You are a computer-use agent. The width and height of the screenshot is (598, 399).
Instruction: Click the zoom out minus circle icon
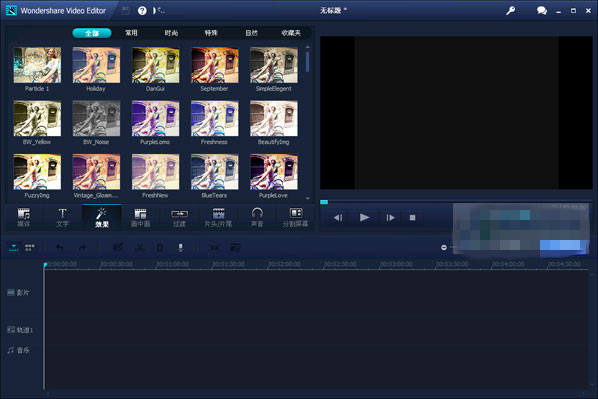point(444,248)
